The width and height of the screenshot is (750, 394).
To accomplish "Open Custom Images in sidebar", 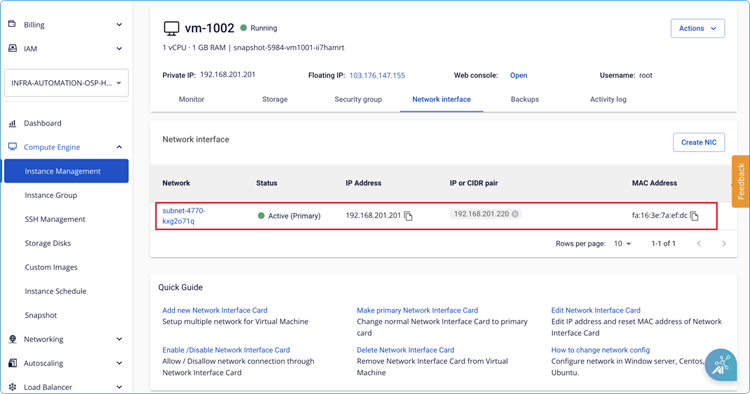I will (51, 267).
